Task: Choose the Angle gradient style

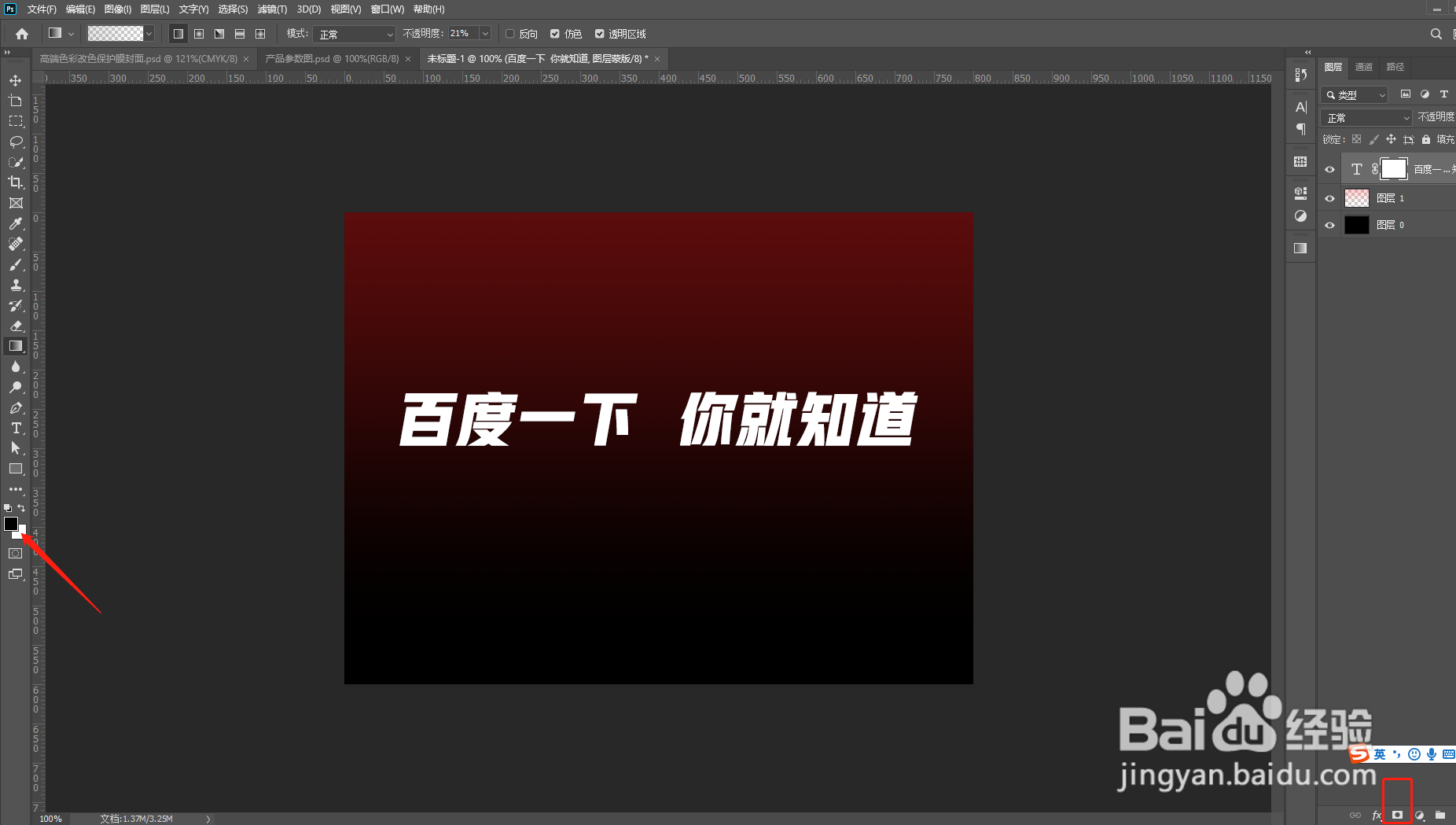Action: pyautogui.click(x=219, y=34)
